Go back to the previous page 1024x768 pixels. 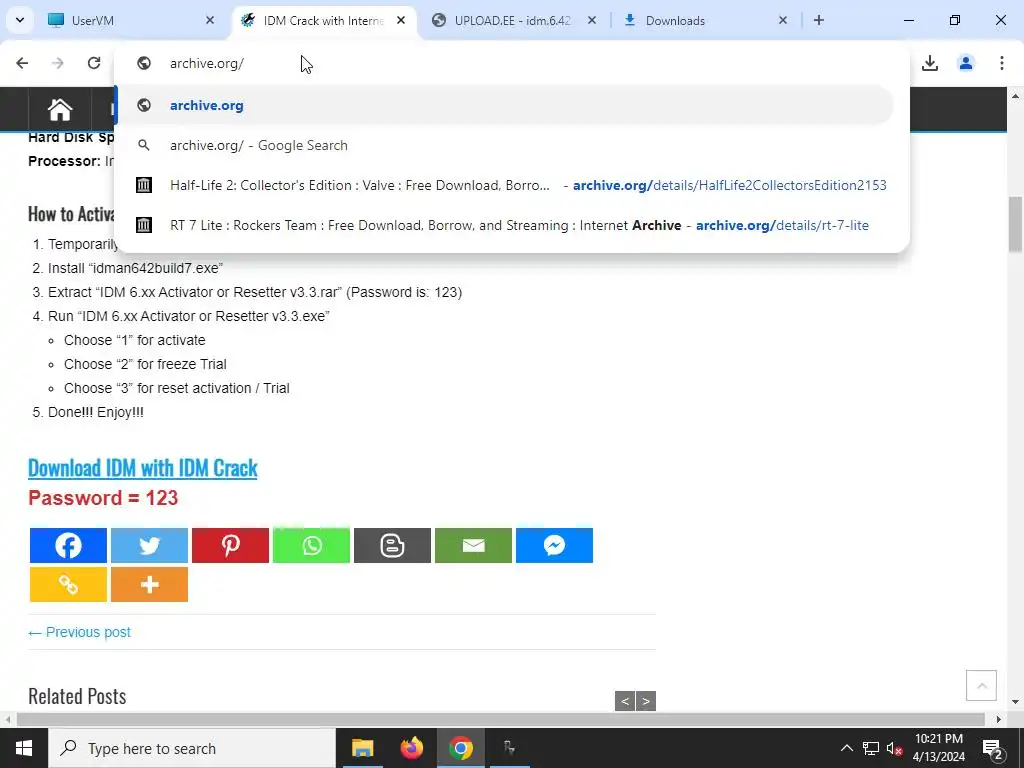(22, 63)
